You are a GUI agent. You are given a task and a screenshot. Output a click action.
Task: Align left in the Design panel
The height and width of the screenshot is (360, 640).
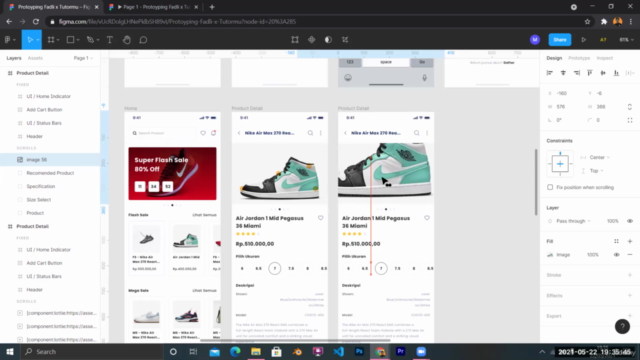coord(550,73)
